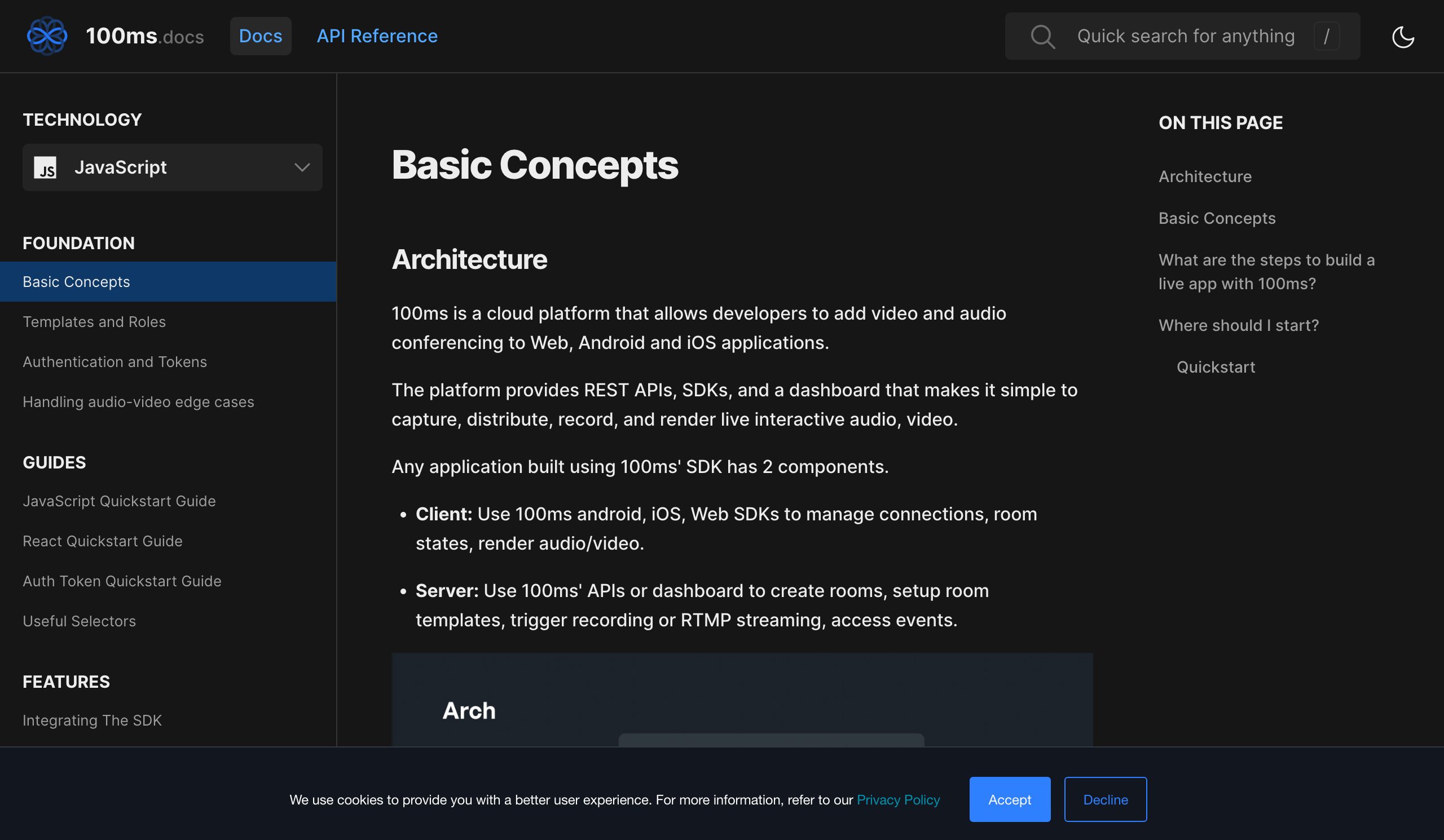Open Useful Selectors guide

click(x=79, y=621)
